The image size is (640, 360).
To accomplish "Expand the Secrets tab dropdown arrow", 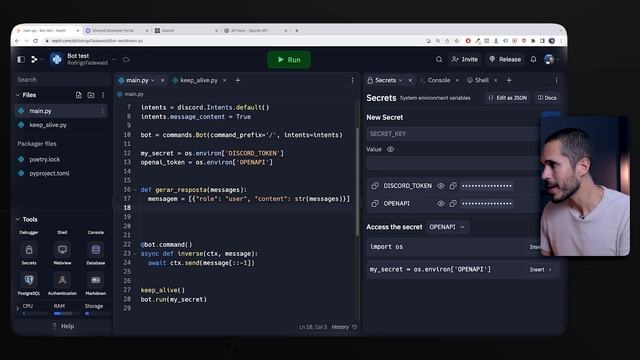I will click(x=400, y=80).
